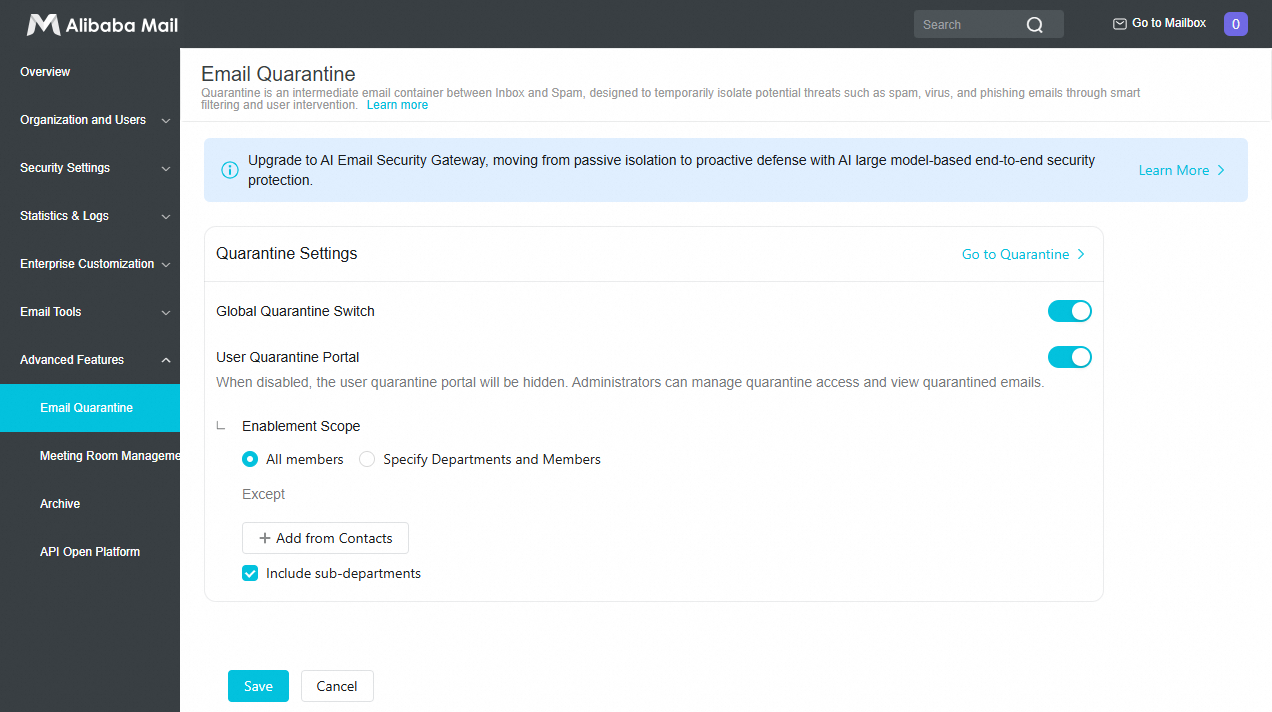Image resolution: width=1272 pixels, height=712 pixels.
Task: Click the info icon in upgrade banner
Action: coord(230,170)
